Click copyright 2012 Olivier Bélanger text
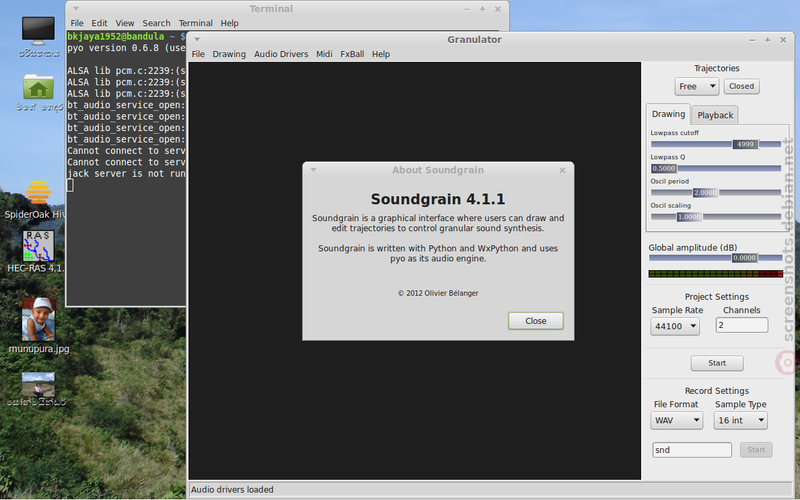 [x=438, y=293]
